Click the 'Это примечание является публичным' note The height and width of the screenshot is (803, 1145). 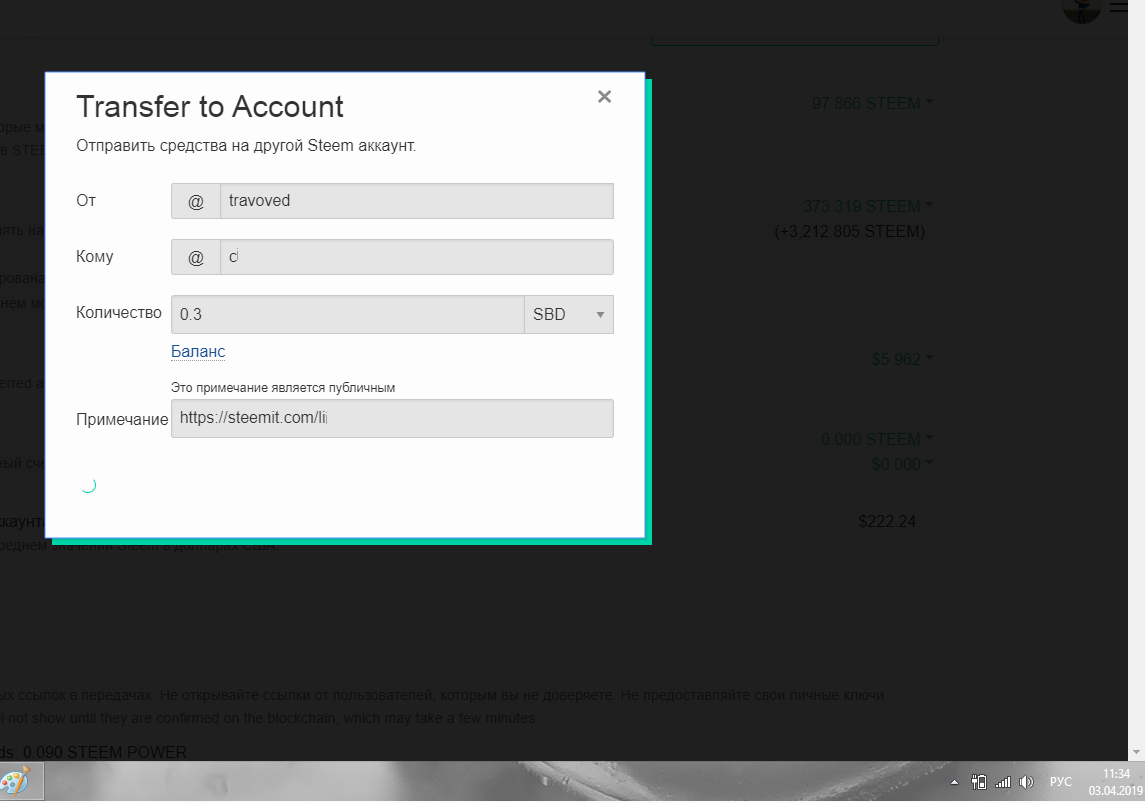(283, 388)
